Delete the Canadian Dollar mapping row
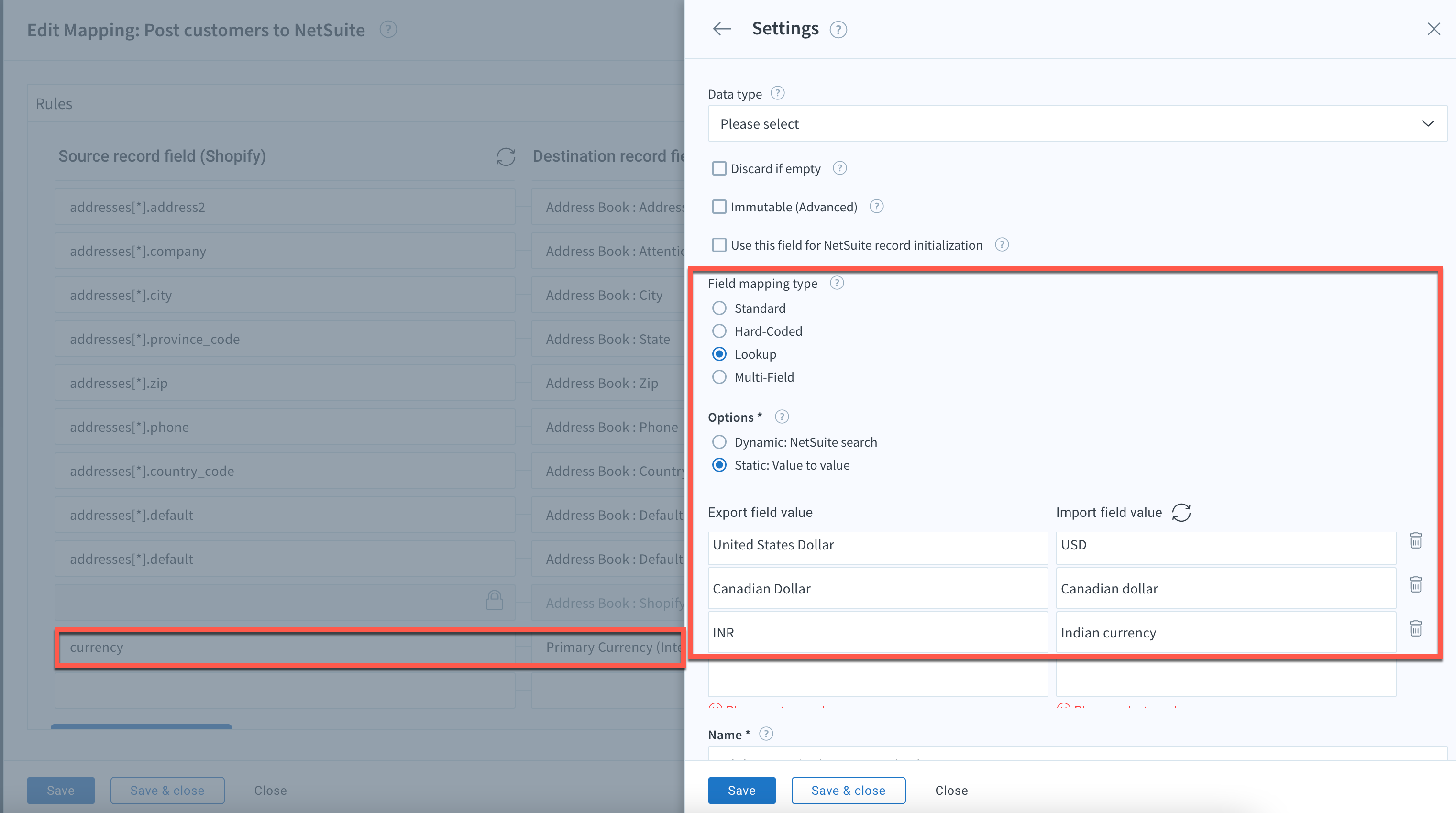This screenshot has height=813, width=1456. tap(1415, 584)
